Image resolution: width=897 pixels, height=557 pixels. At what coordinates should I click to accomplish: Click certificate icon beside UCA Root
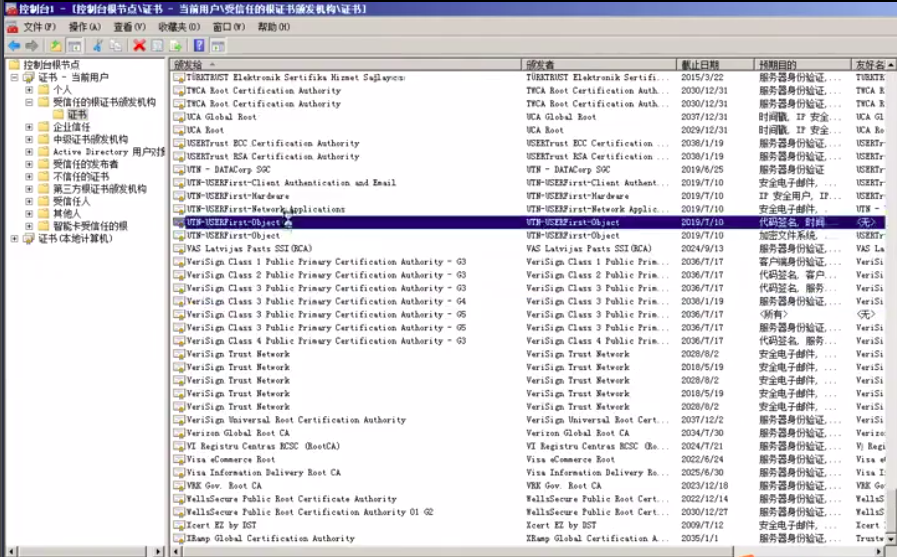point(179,130)
